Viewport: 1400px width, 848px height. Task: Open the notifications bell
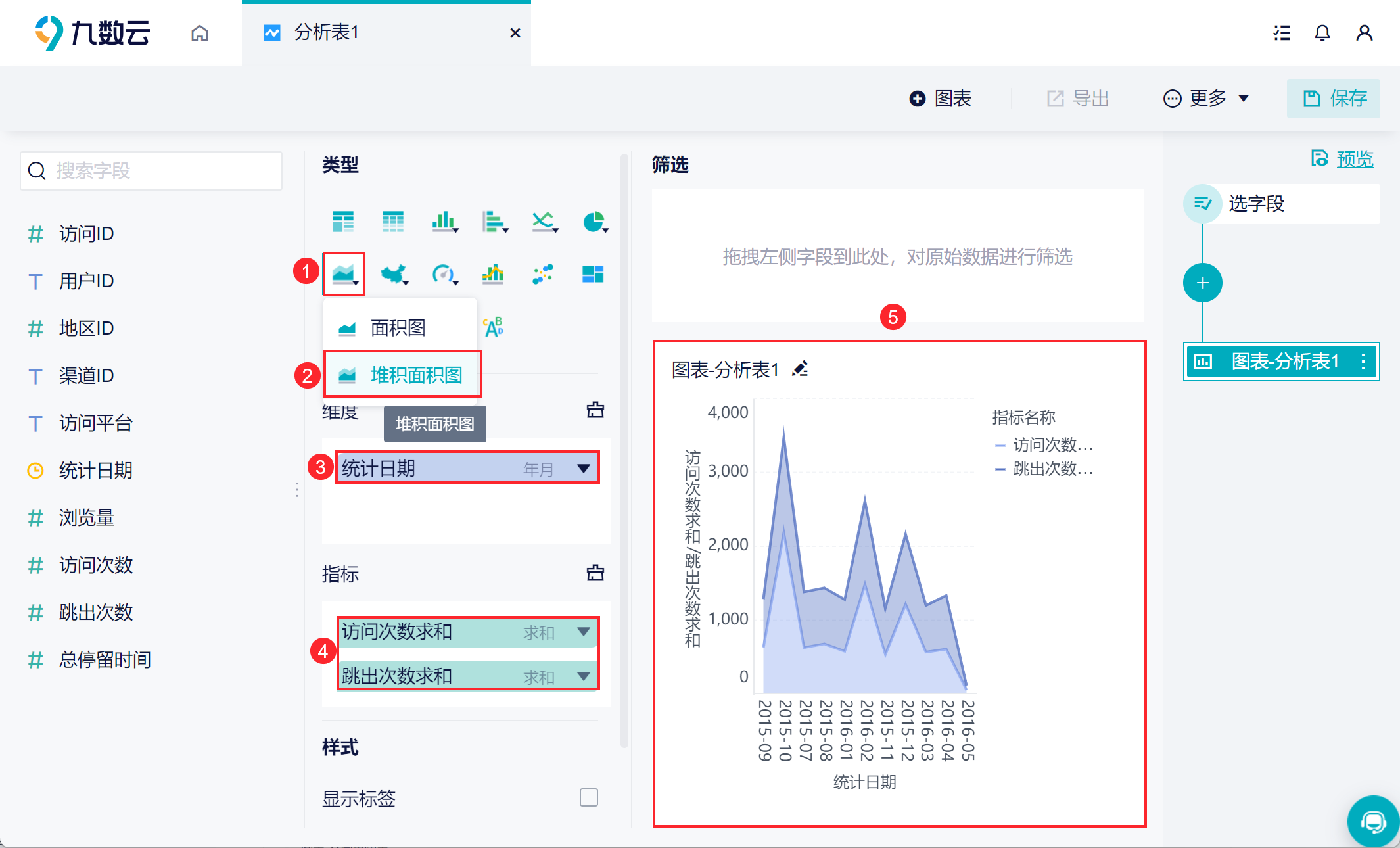(1322, 33)
